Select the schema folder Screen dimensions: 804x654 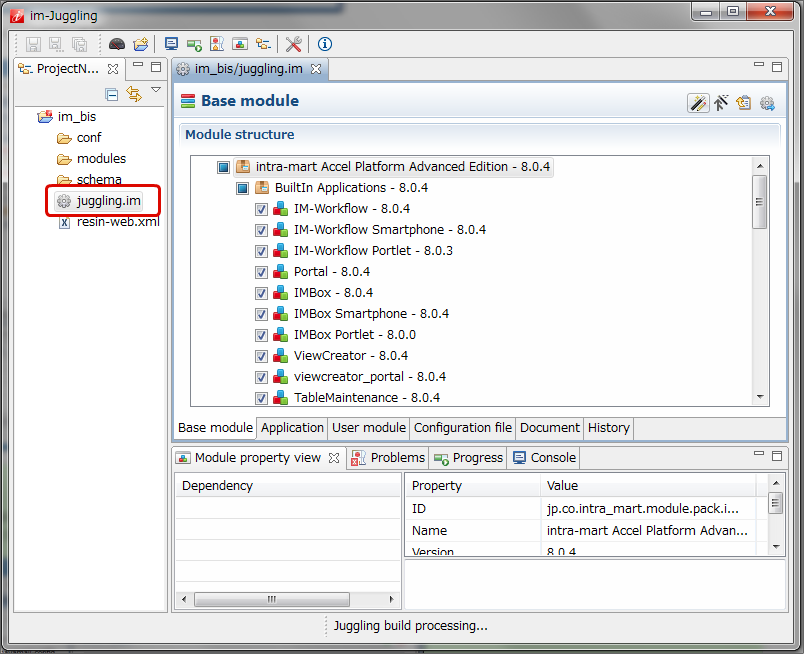99,180
